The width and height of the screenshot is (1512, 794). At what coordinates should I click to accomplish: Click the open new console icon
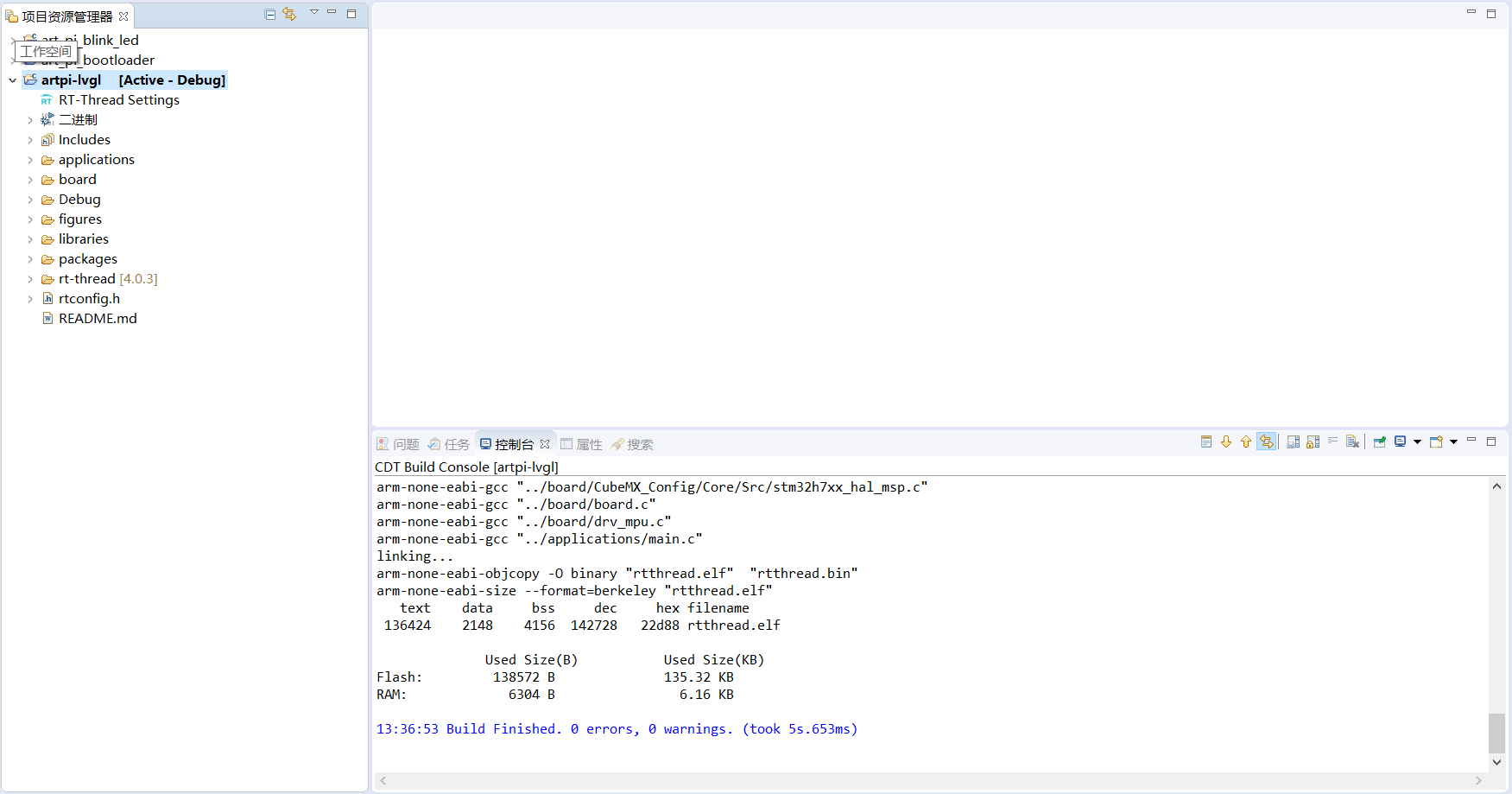click(1436, 441)
